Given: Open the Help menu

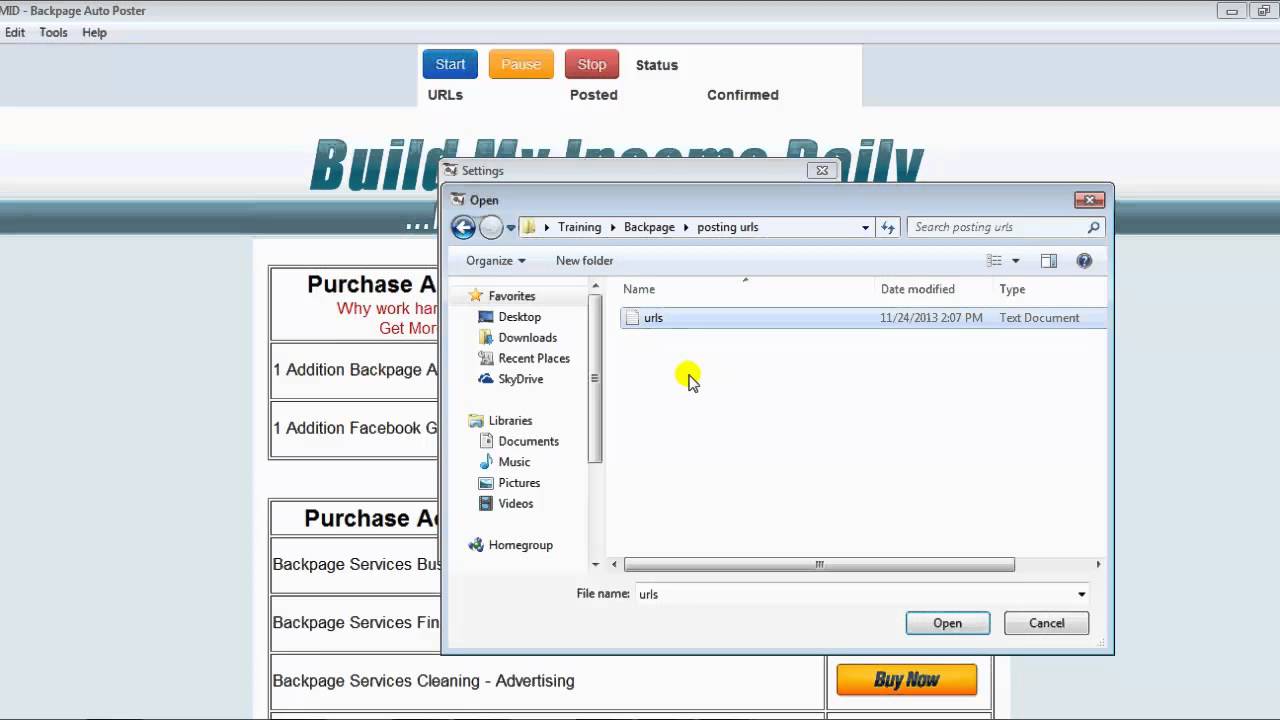Looking at the screenshot, I should coord(94,33).
